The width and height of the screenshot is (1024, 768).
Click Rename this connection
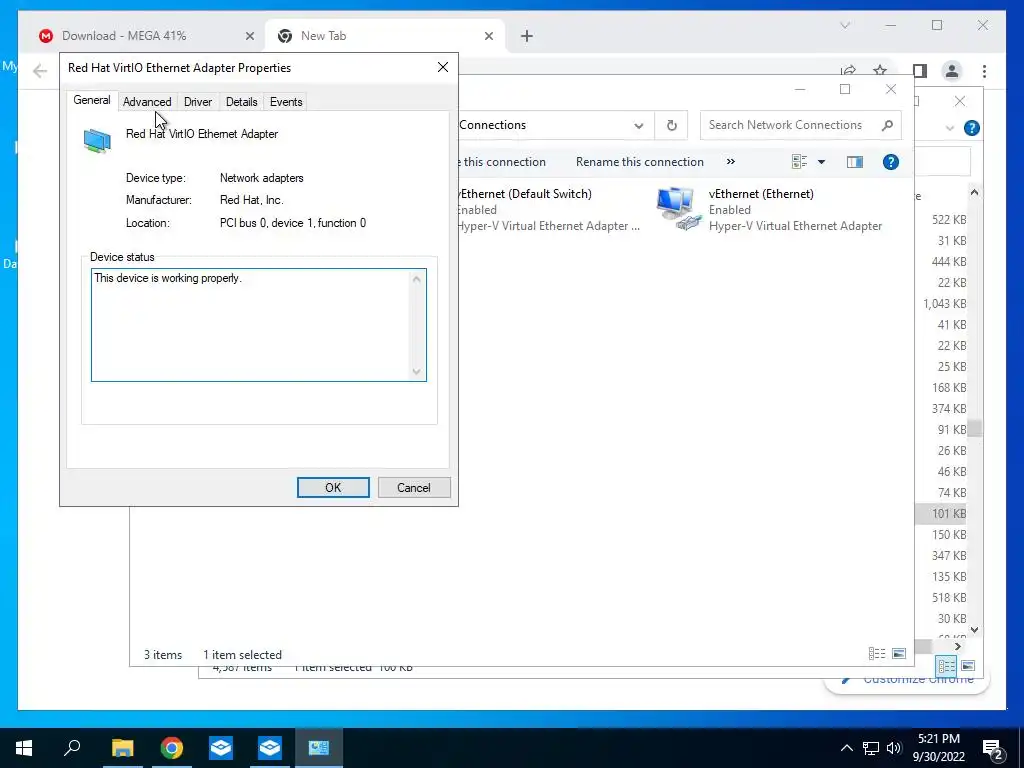tap(640, 162)
